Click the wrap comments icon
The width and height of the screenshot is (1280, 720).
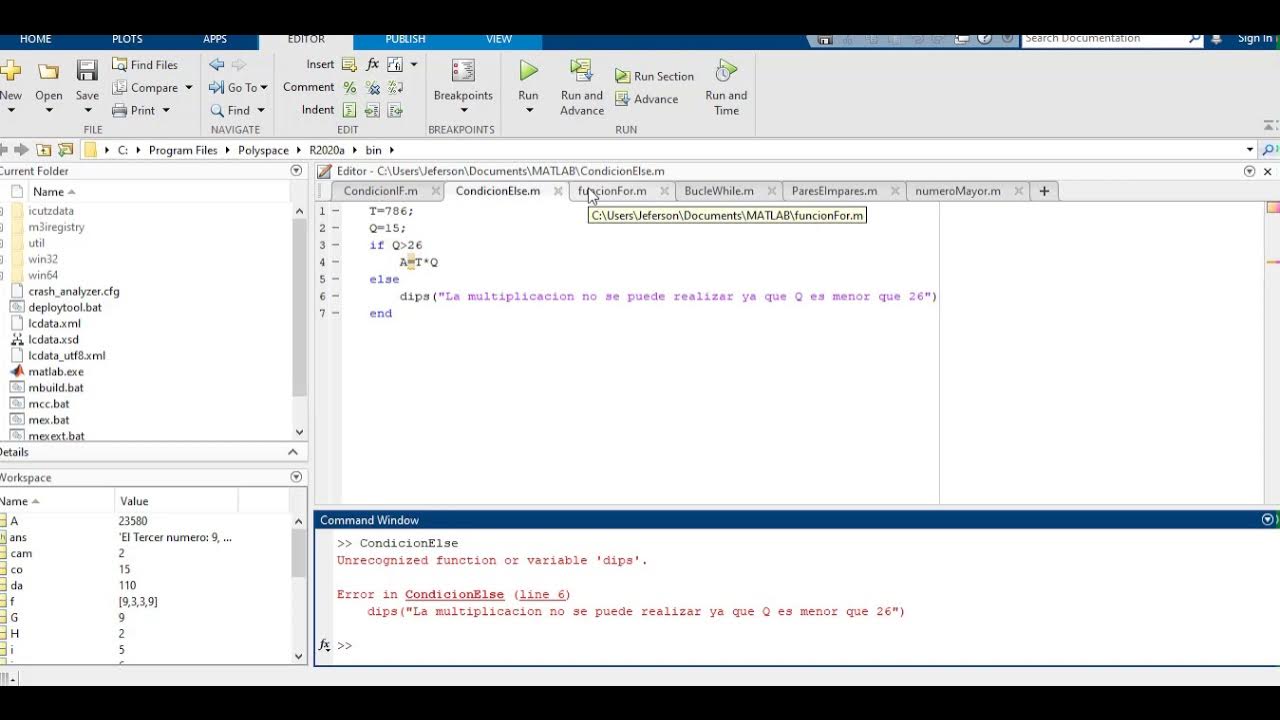(x=395, y=88)
